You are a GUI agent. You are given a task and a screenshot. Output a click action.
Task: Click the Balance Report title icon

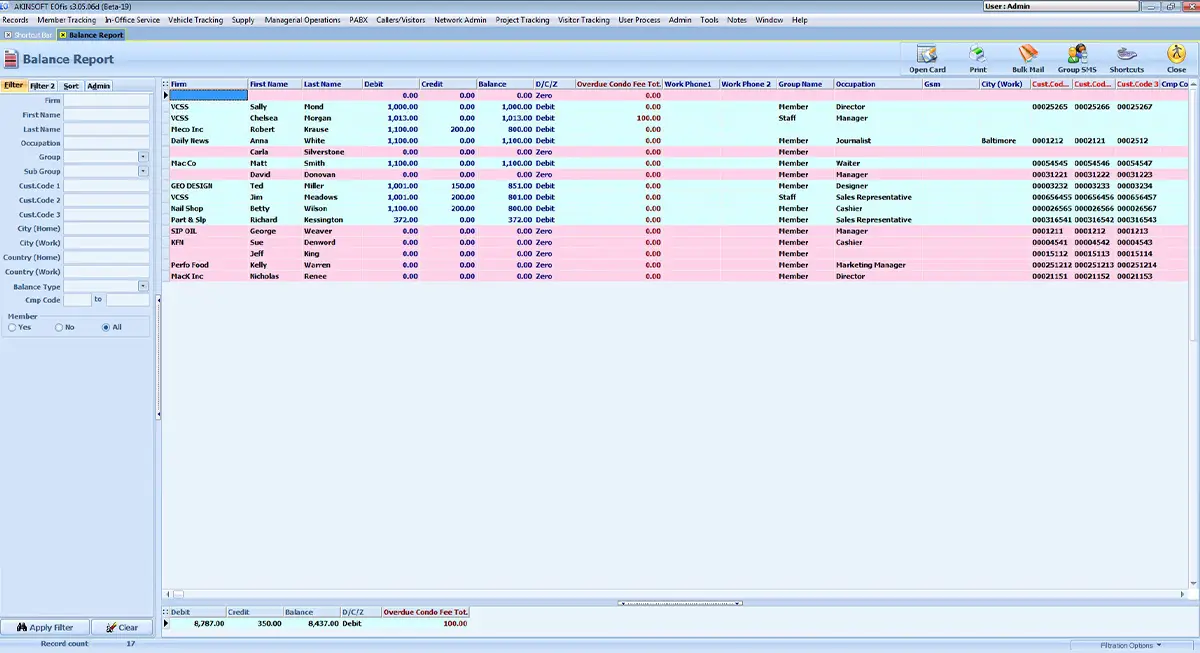click(11, 59)
